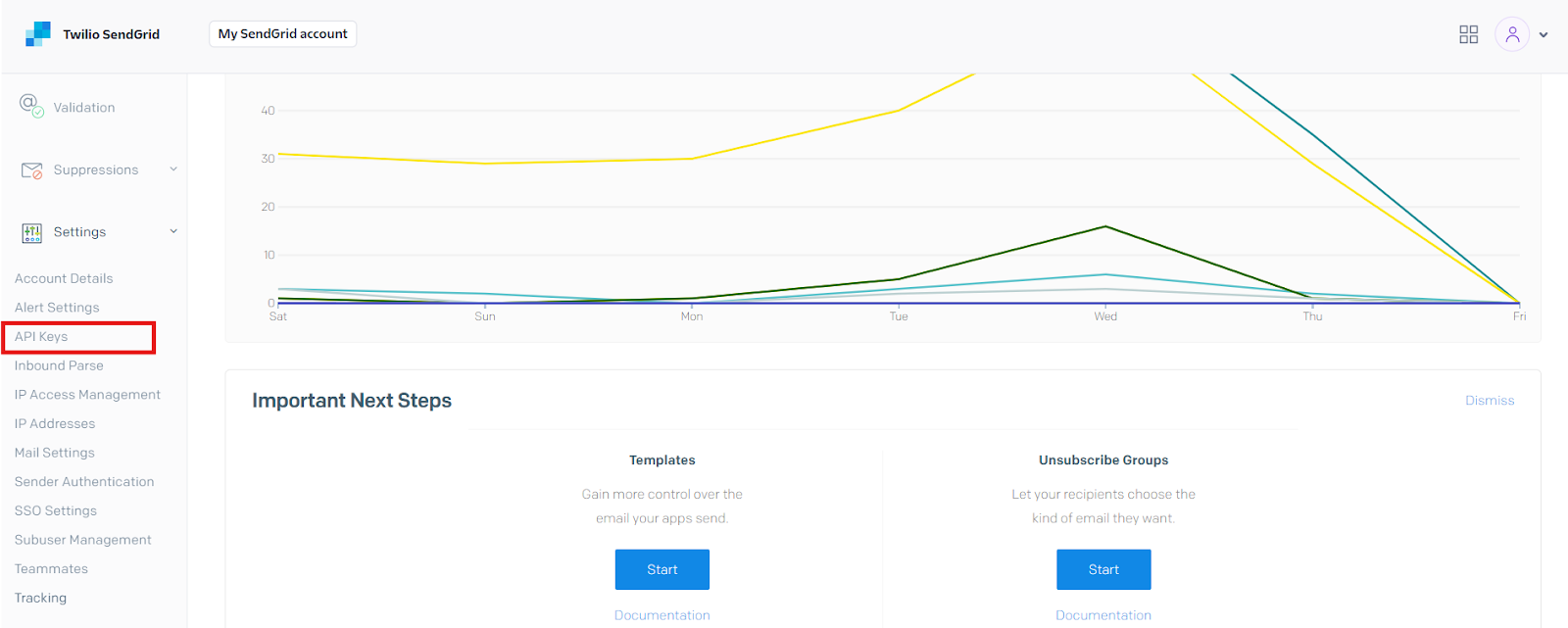1568x628 pixels.
Task: Click the Suppressions envelope icon
Action: [31, 170]
